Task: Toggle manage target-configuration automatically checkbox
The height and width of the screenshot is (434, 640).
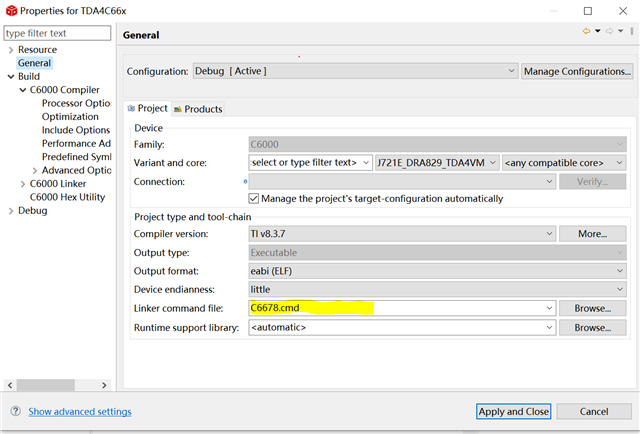Action: [253, 198]
